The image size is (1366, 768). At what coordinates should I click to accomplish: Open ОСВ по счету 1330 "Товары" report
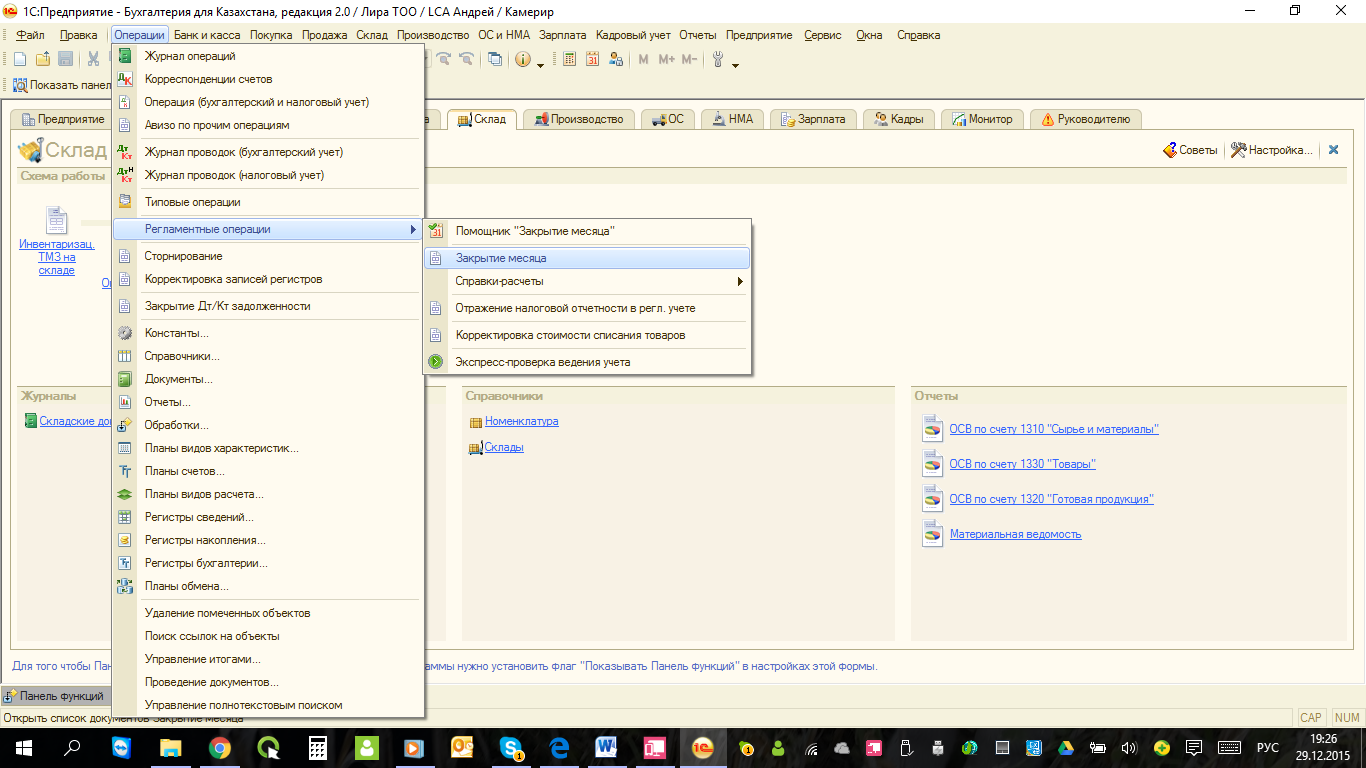(x=1022, y=464)
